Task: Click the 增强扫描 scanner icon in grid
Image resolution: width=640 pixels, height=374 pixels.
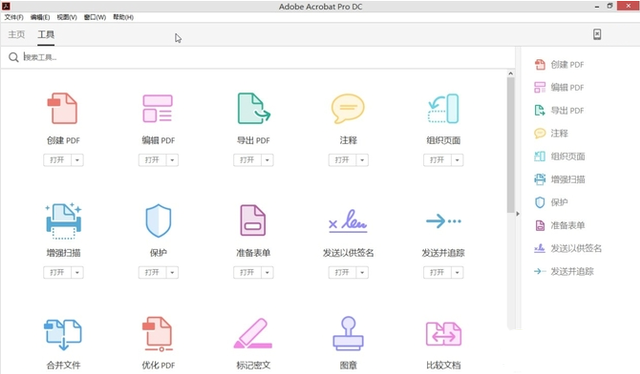Action: tap(63, 221)
